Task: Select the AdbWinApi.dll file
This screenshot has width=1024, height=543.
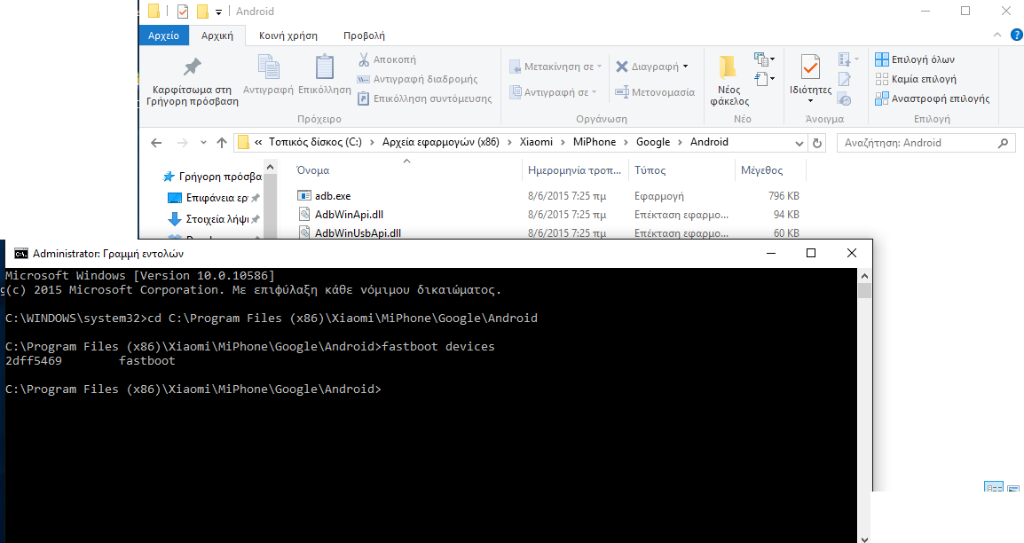Action: tap(349, 214)
